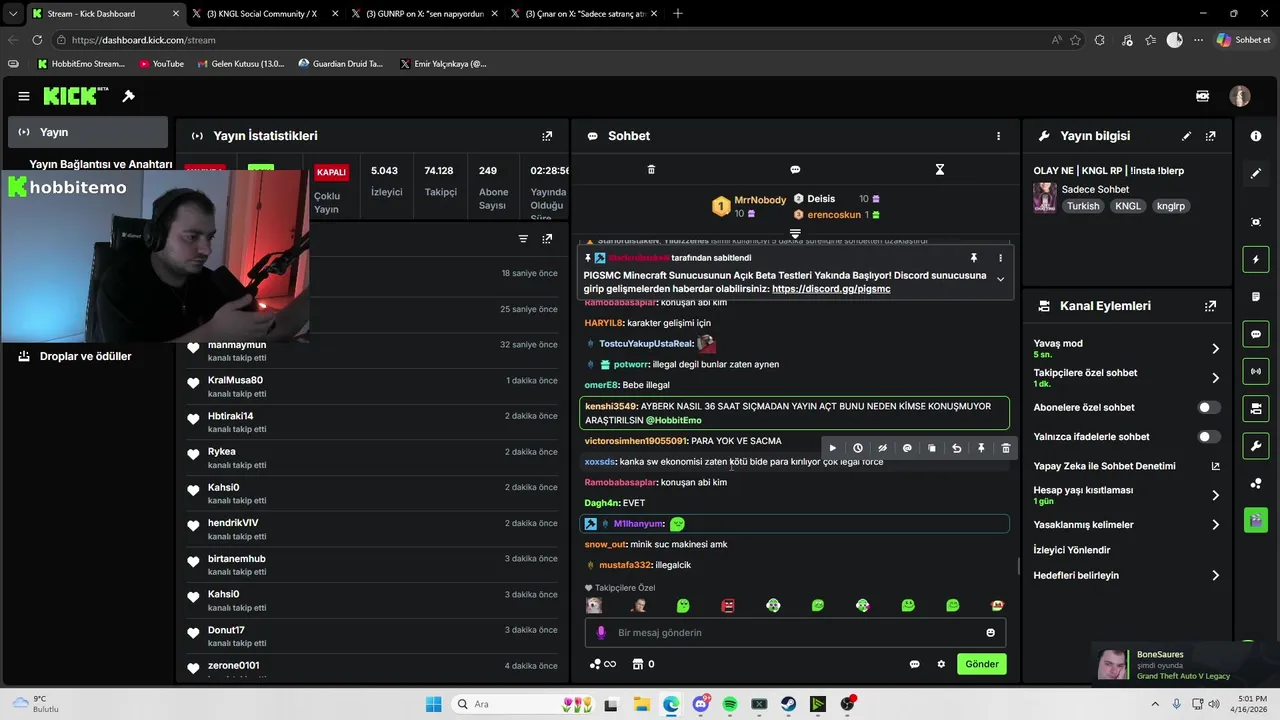Click İzleyici Yönlendir

1072,550
